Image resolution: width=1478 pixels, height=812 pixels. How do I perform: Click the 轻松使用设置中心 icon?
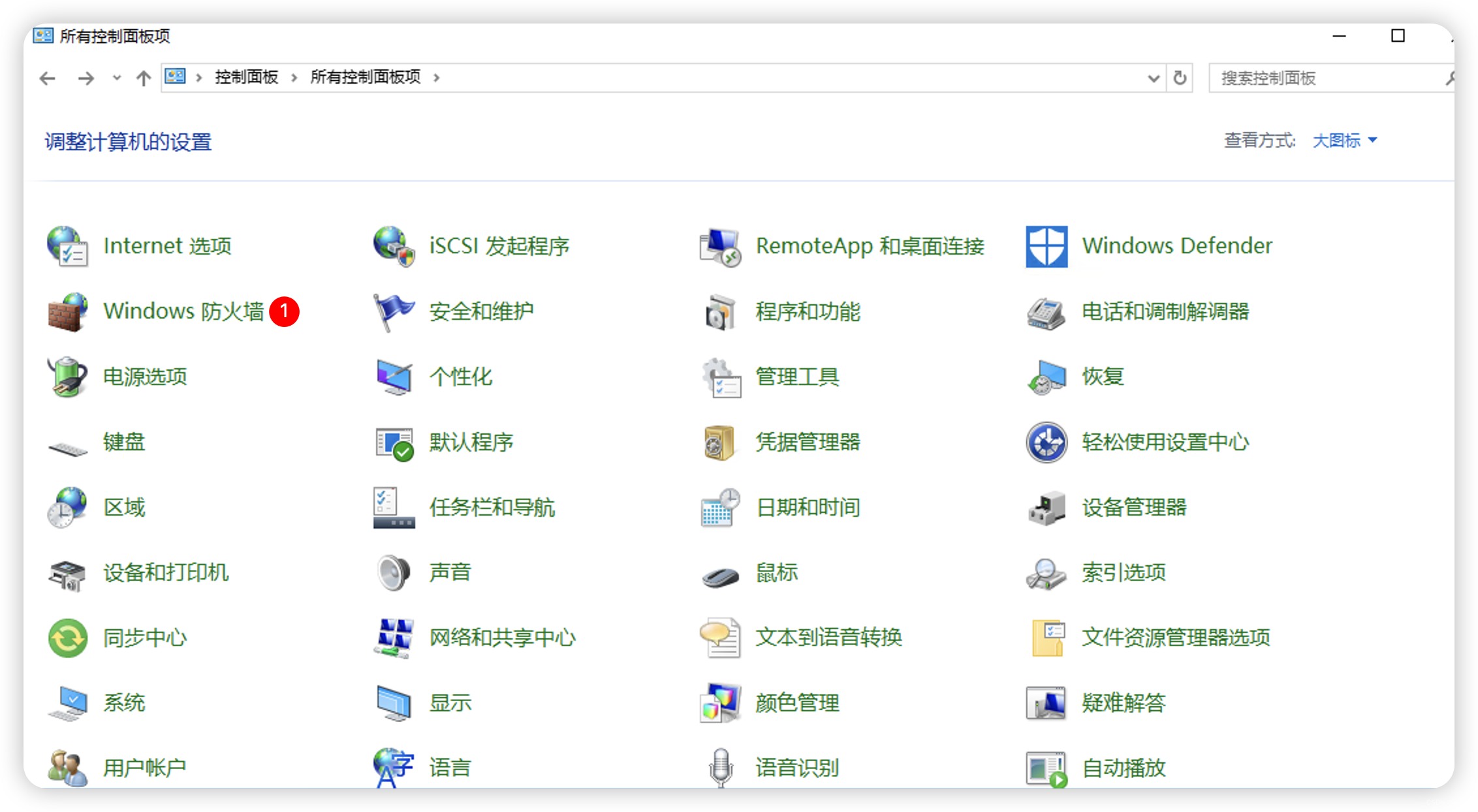coord(1046,443)
